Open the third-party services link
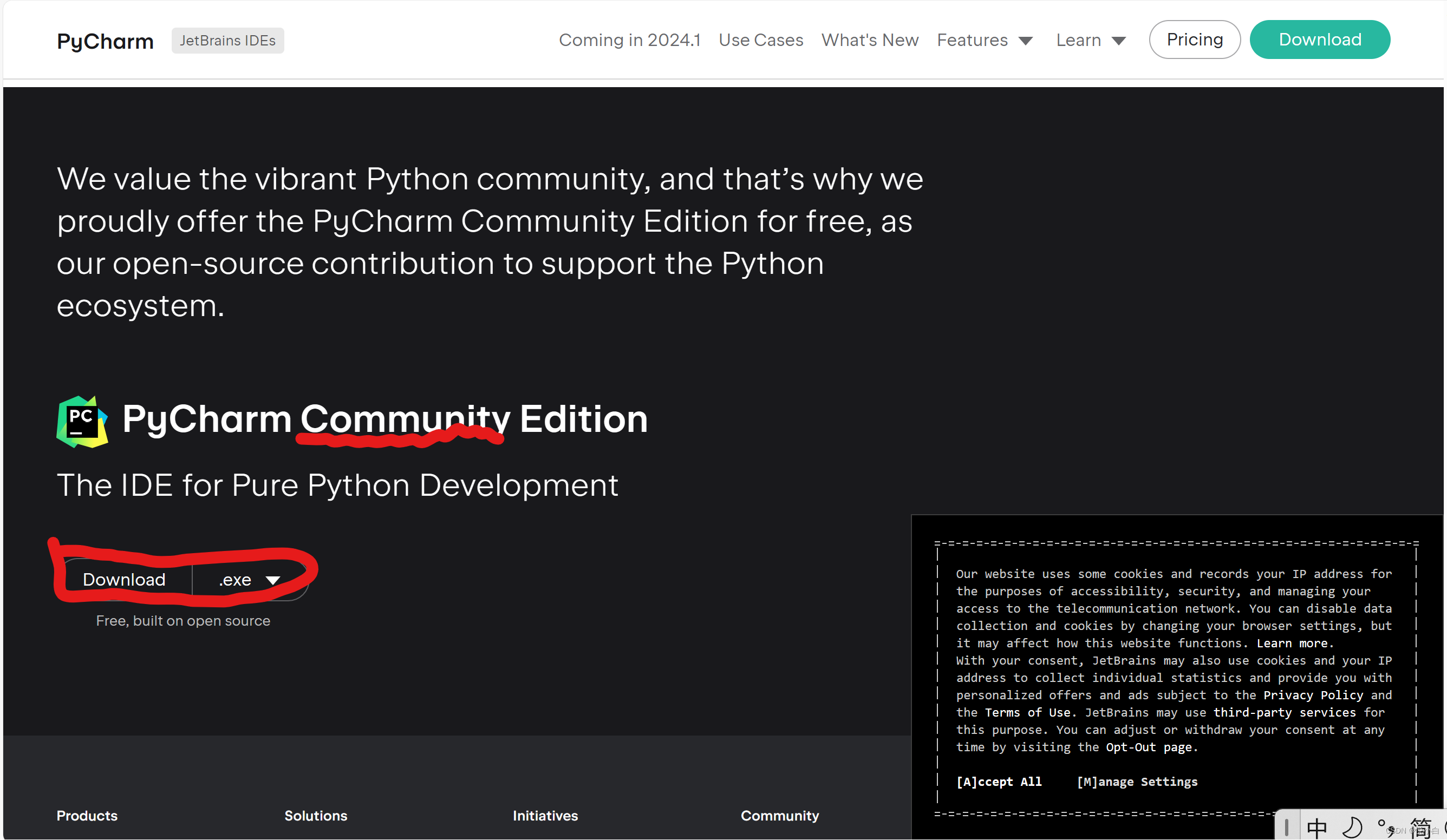The image size is (1447, 840). [x=1284, y=713]
